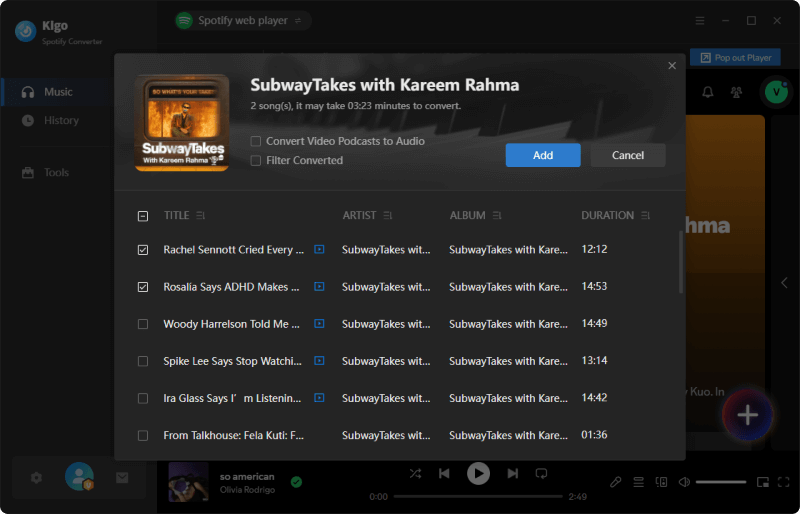Click the so american track title

tap(247, 477)
